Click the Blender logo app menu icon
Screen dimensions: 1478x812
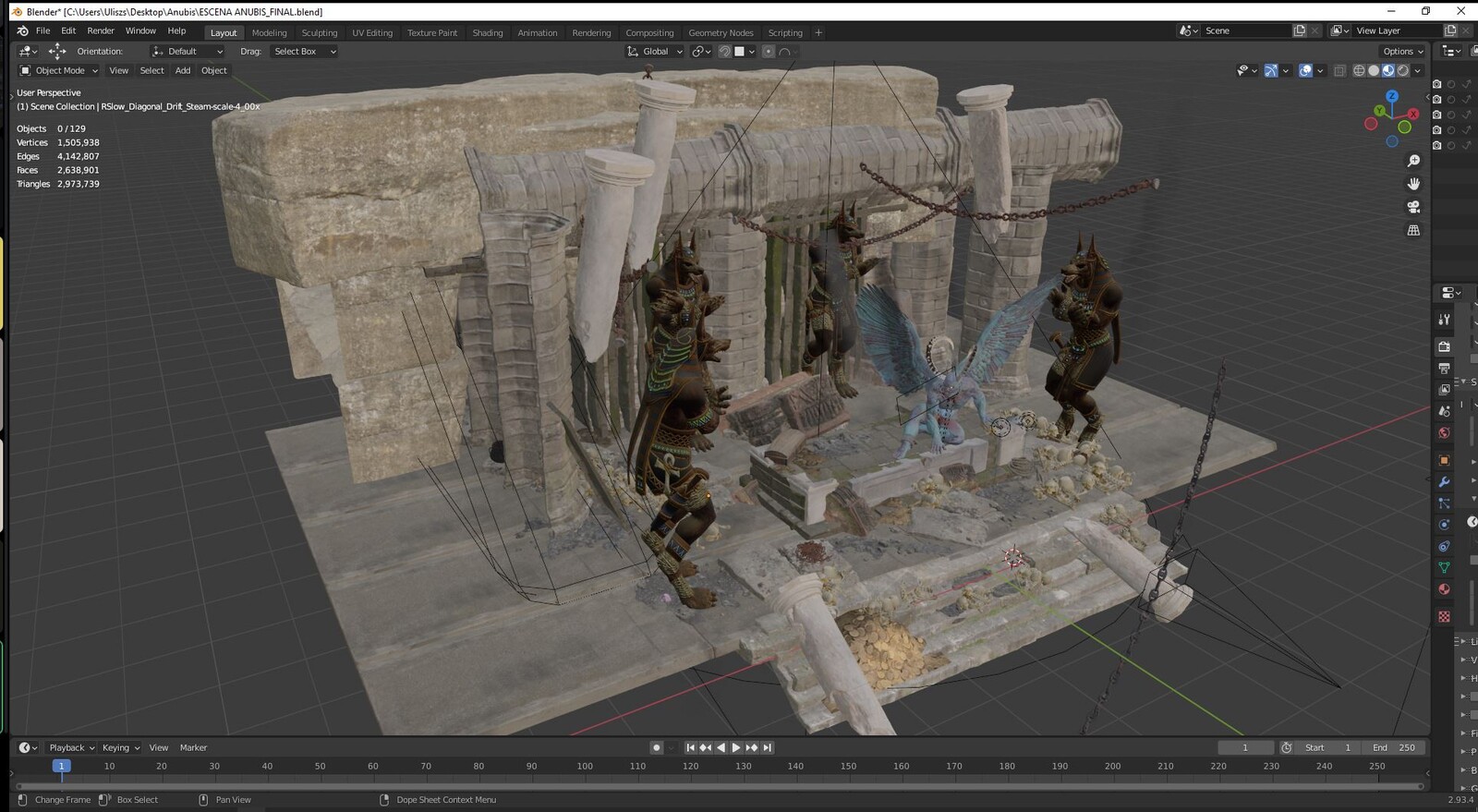[22, 30]
